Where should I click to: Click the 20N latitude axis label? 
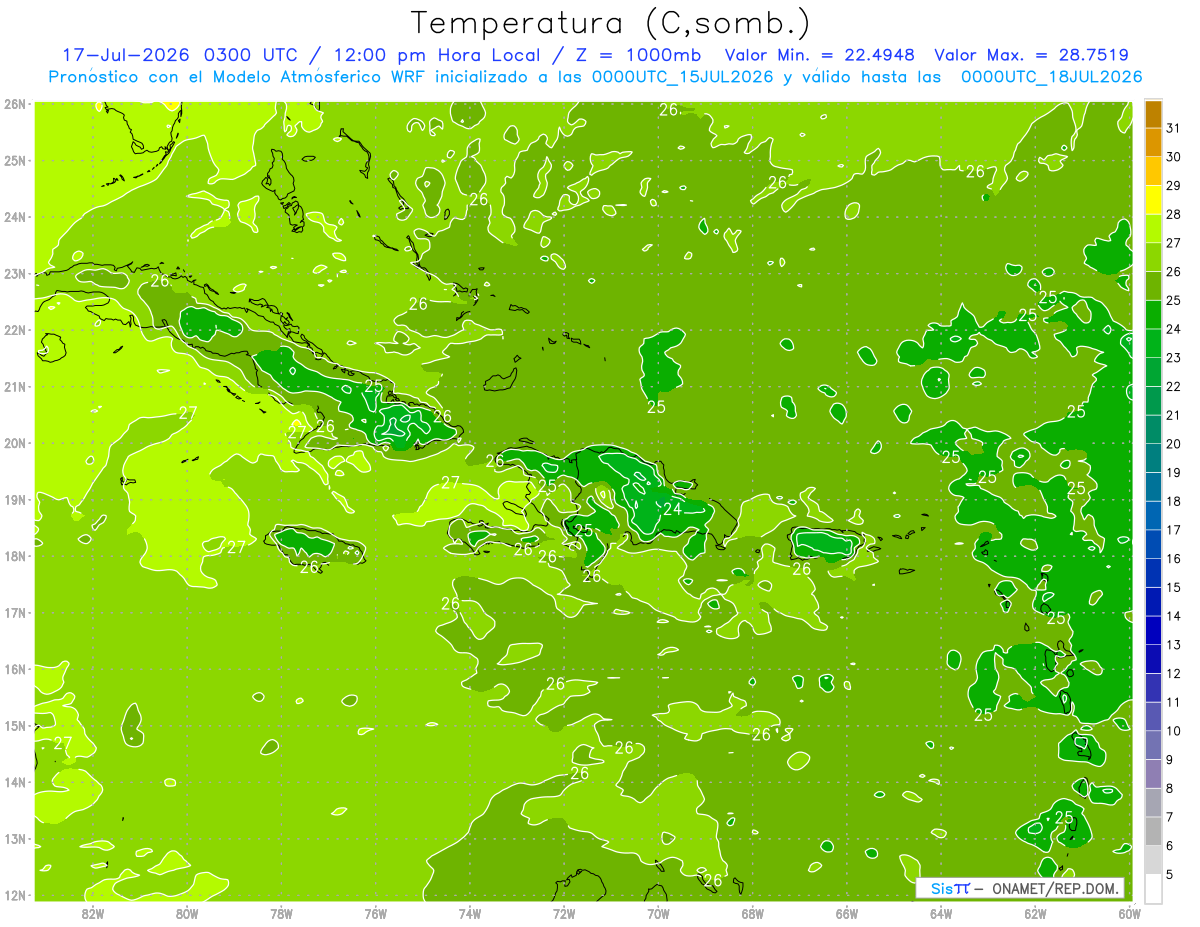[16, 443]
